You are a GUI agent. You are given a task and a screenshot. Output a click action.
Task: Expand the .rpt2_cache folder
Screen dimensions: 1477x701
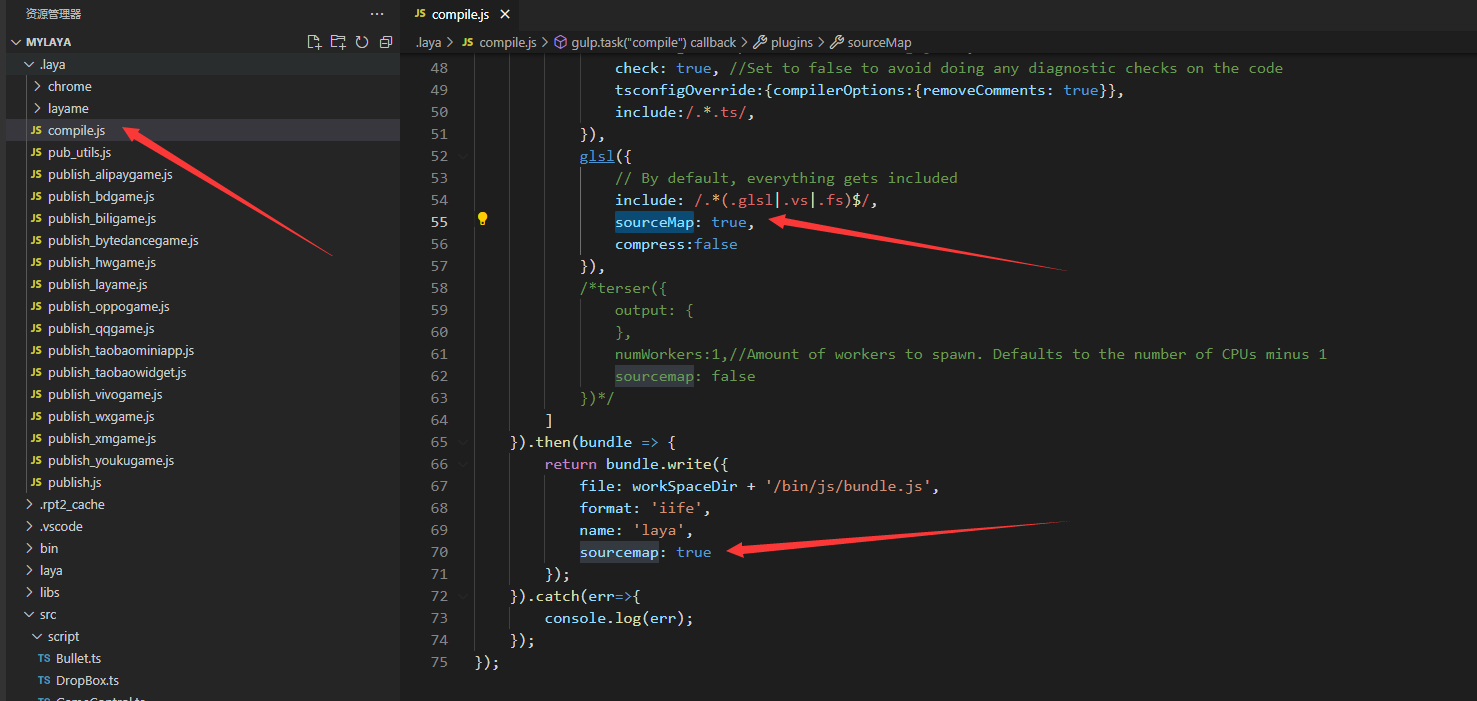pyautogui.click(x=30, y=504)
